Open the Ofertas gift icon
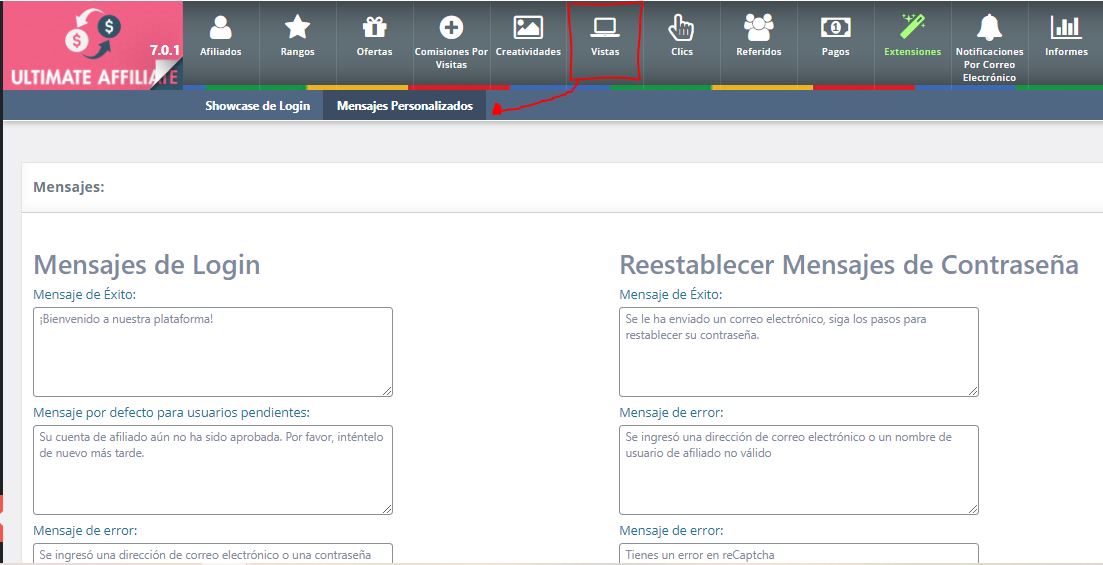The image size is (1103, 565). (374, 28)
